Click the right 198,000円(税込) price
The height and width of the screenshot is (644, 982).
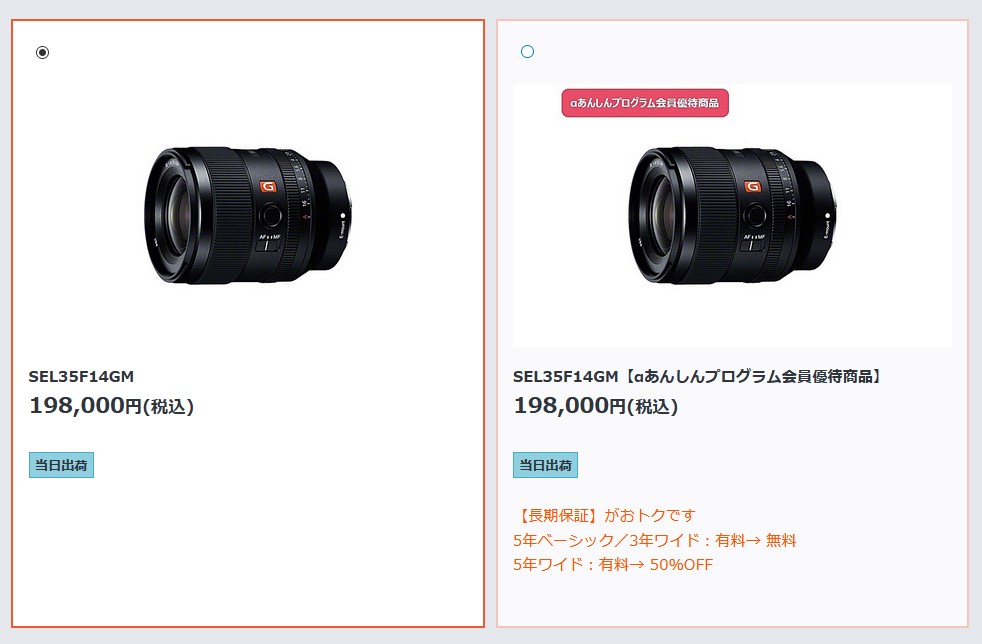(596, 405)
